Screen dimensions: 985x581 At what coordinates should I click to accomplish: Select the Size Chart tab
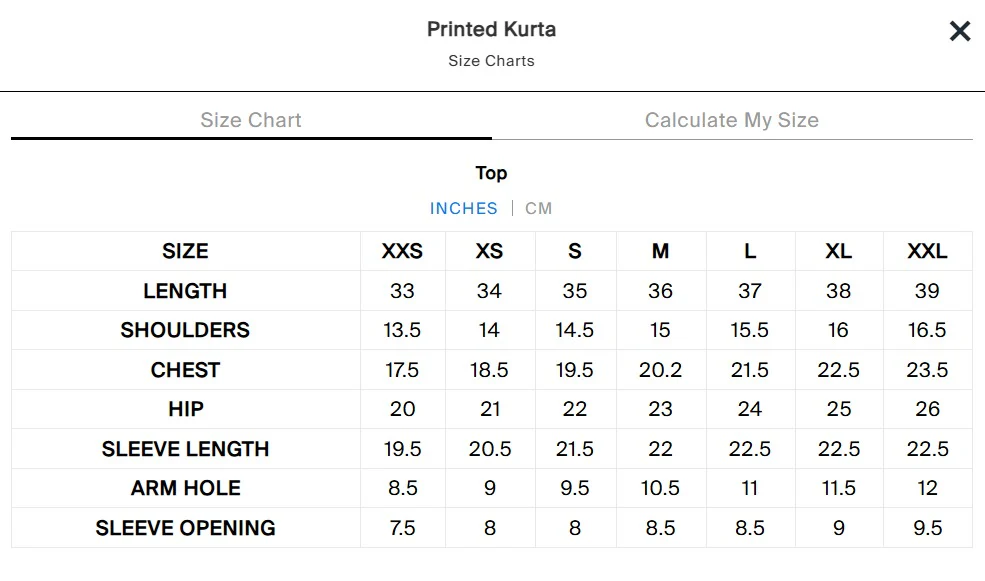(x=251, y=120)
